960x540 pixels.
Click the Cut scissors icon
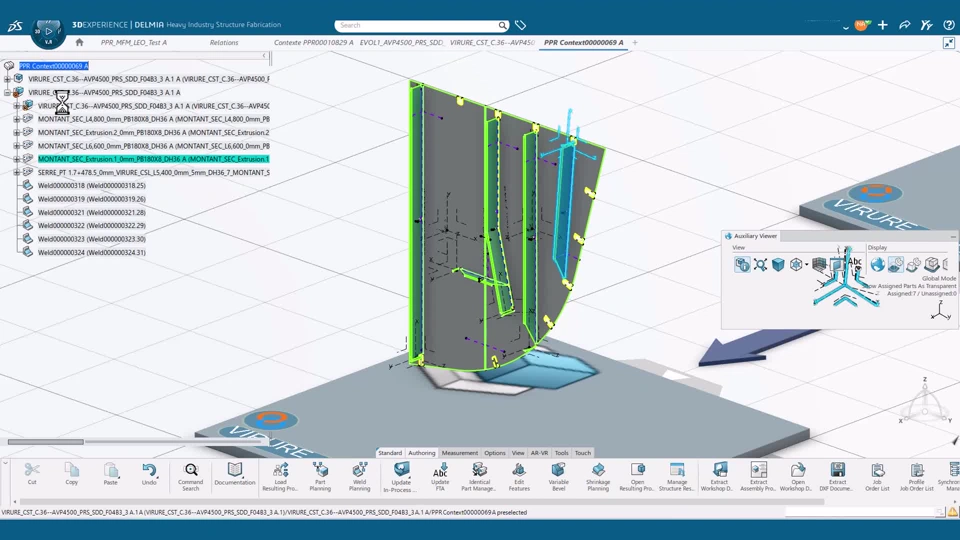click(32, 470)
